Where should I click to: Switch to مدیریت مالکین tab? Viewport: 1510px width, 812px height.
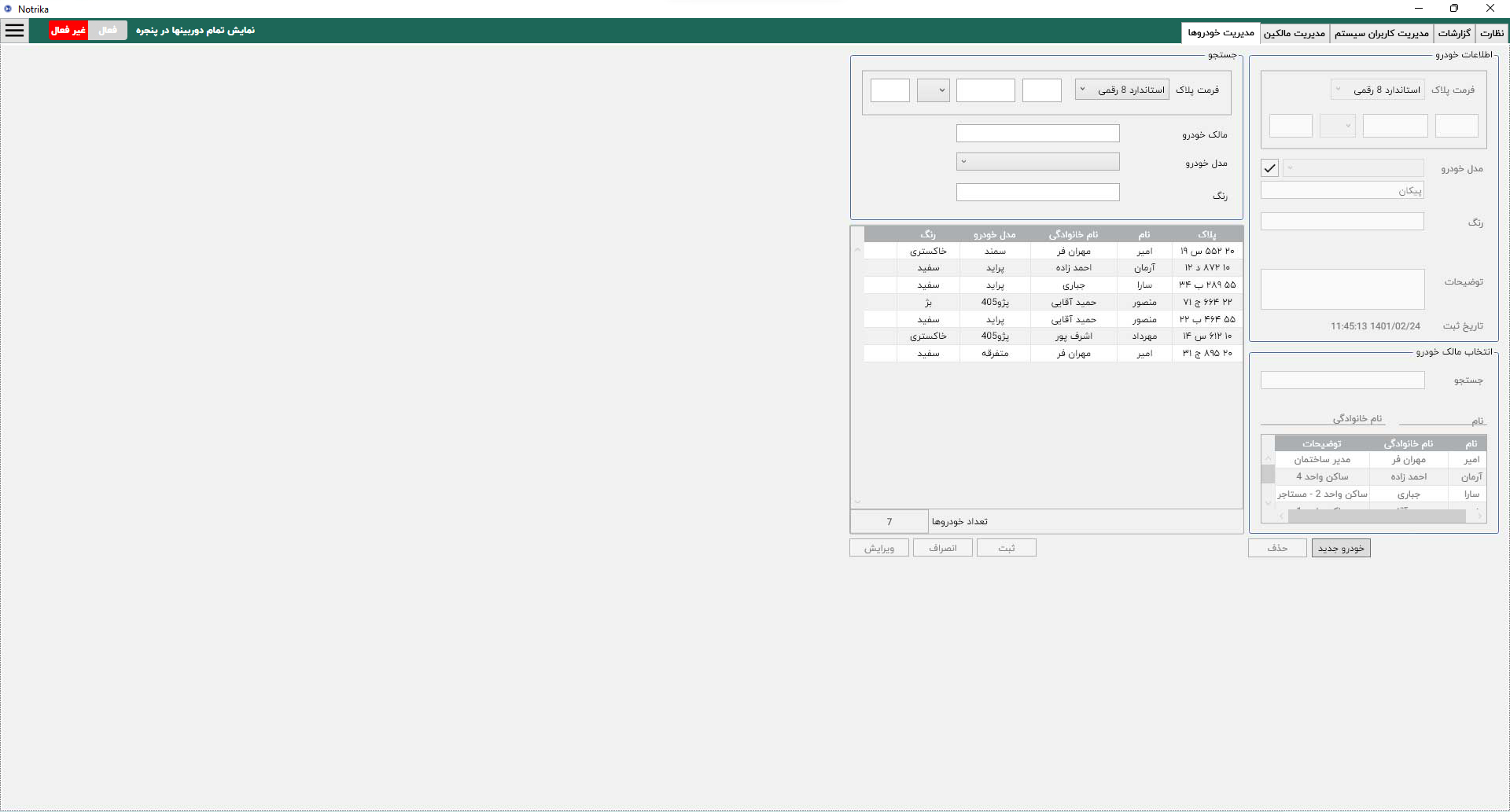point(1295,33)
